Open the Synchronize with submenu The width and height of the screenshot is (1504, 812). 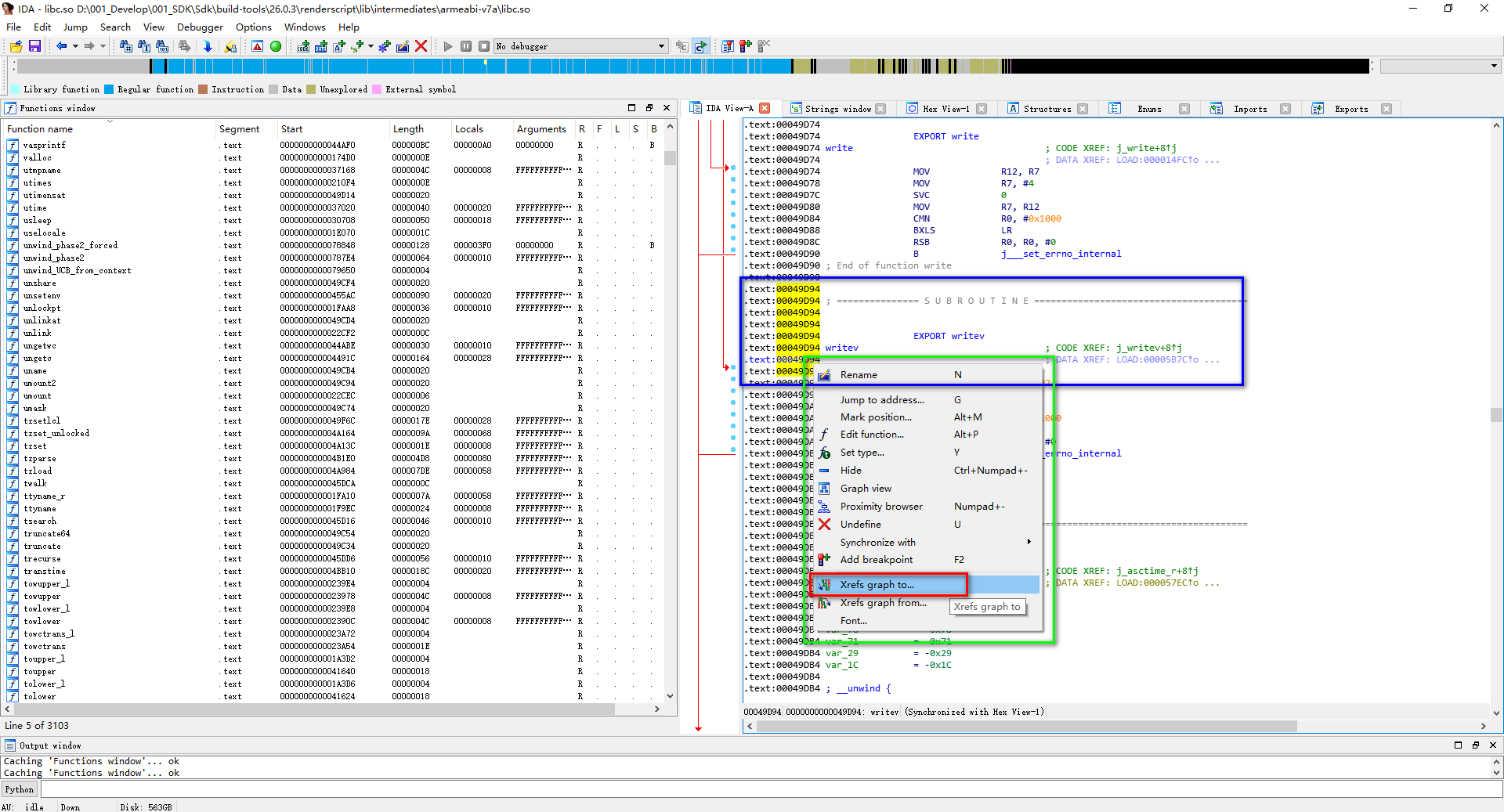tap(877, 542)
